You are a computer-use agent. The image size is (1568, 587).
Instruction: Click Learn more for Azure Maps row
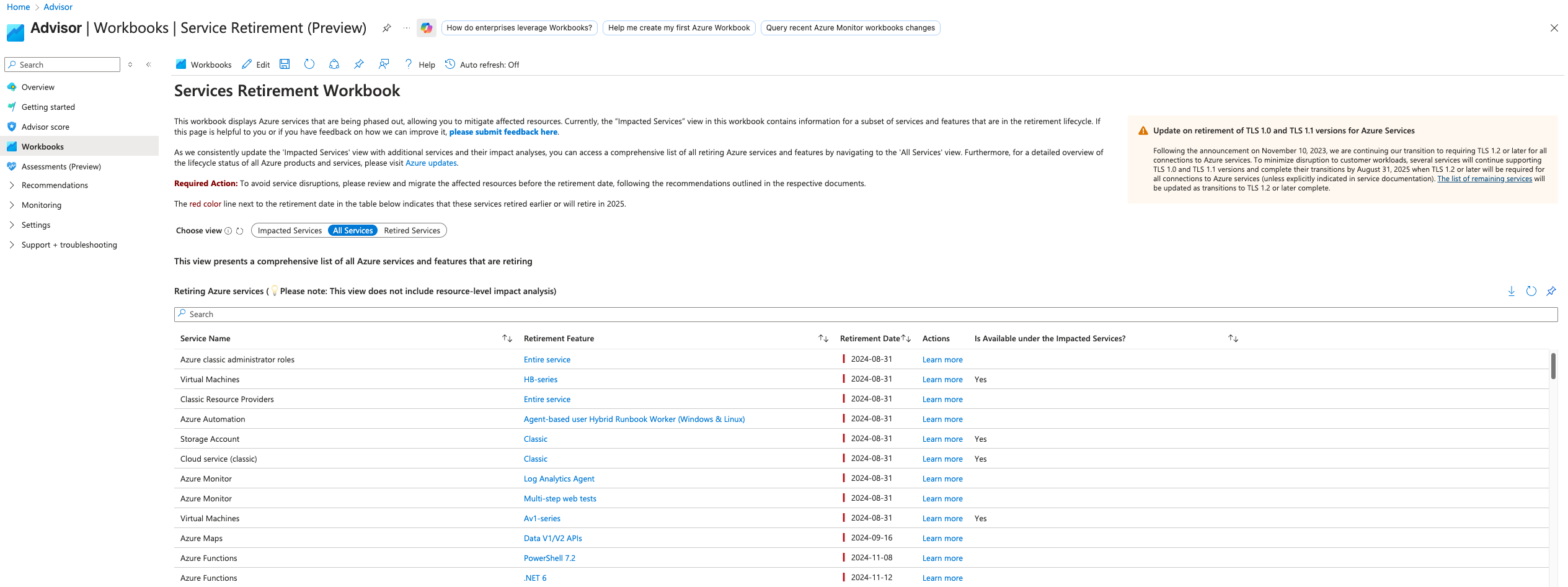click(942, 539)
